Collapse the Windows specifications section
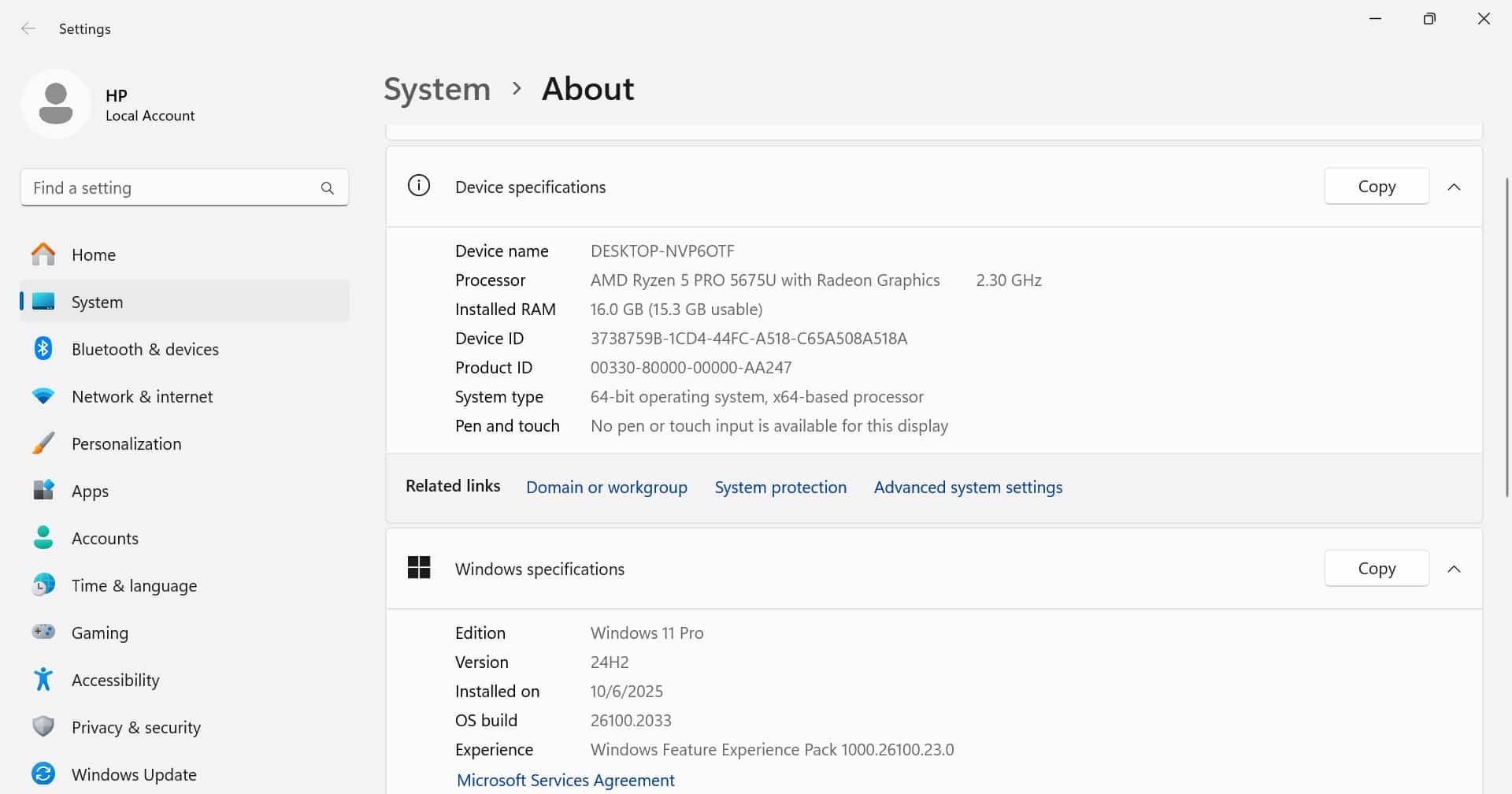Image resolution: width=1512 pixels, height=794 pixels. click(x=1454, y=569)
